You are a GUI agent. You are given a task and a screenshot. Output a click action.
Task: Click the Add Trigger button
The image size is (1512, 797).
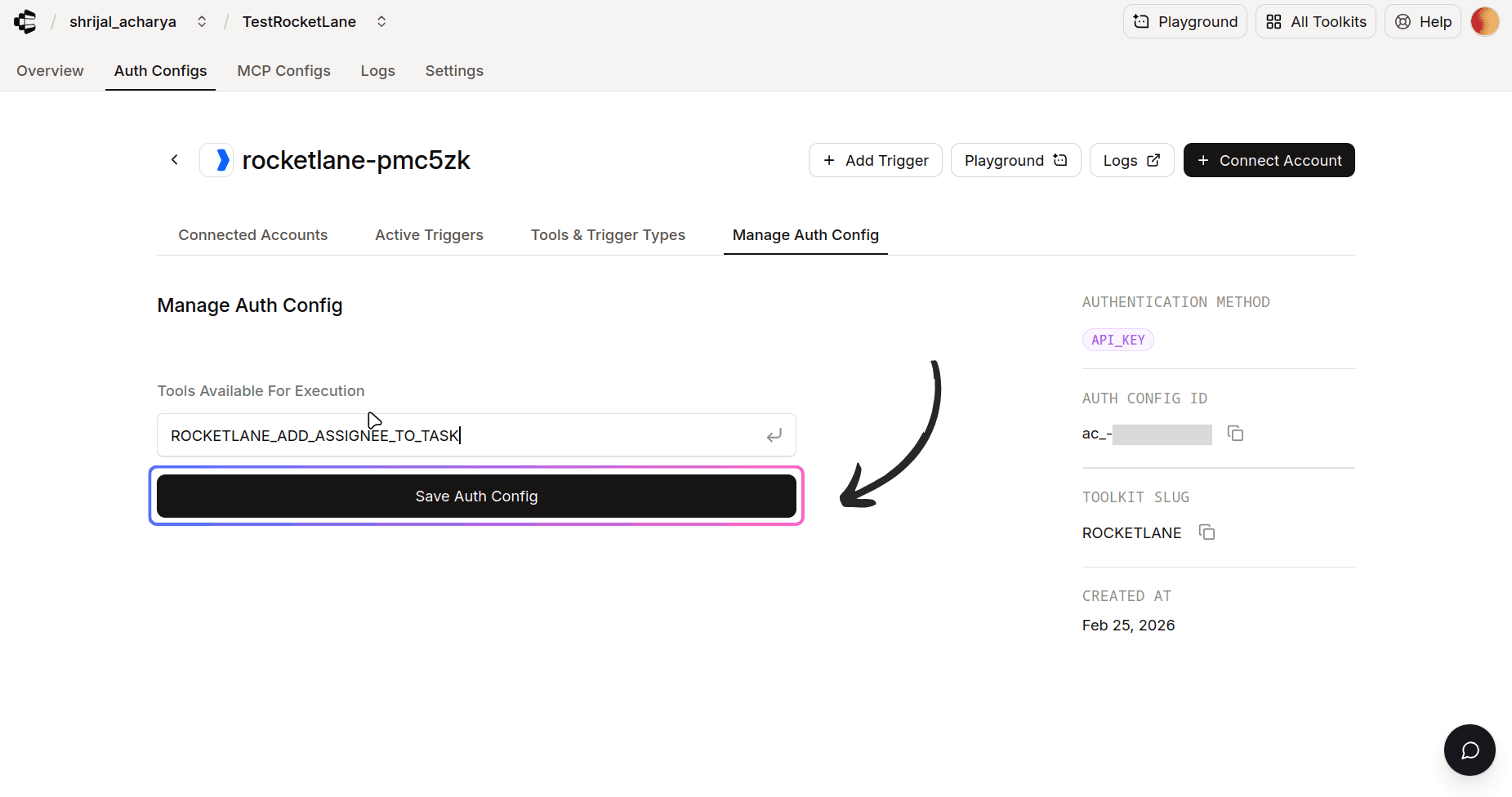click(875, 160)
